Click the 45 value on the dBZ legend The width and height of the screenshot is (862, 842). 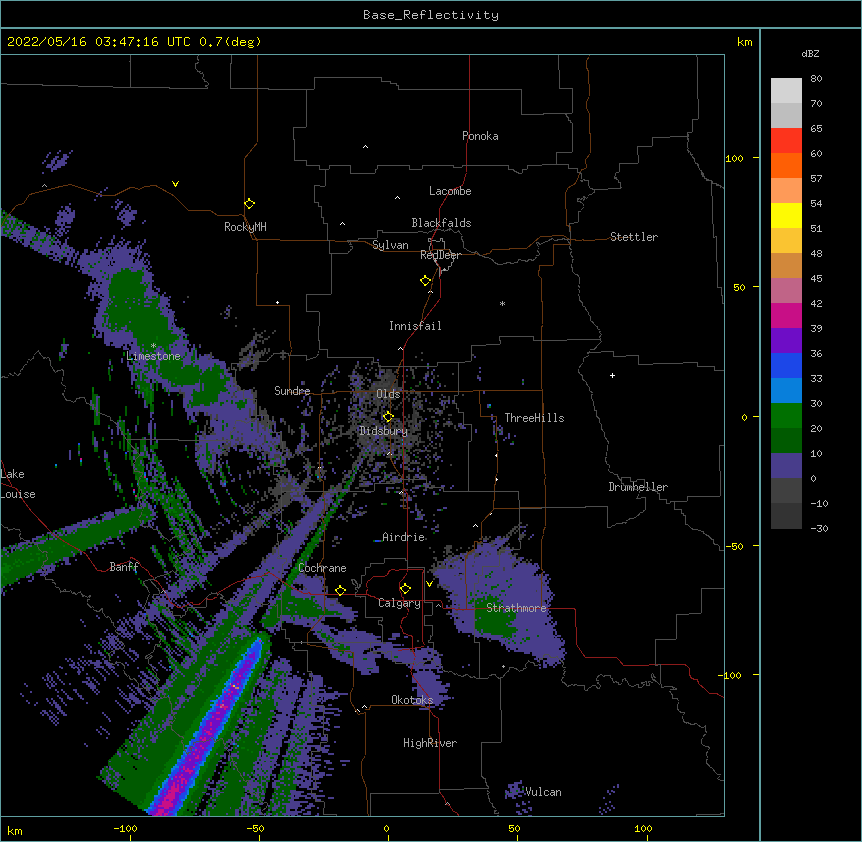(x=816, y=279)
